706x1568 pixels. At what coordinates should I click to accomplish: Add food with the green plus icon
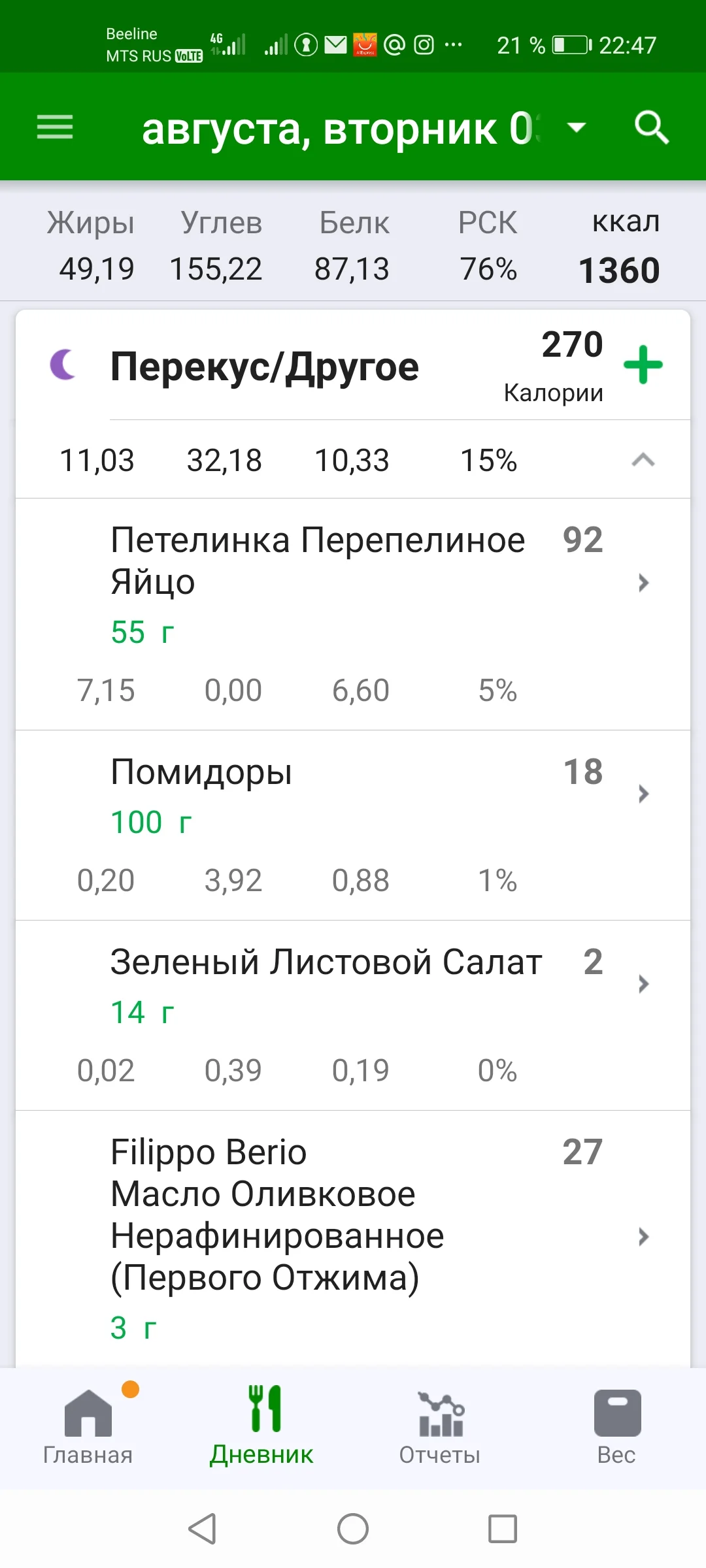[x=643, y=365]
